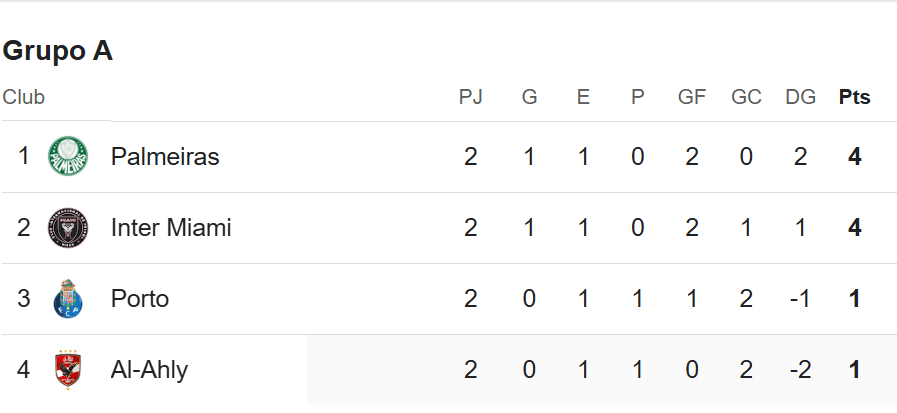This screenshot has width=897, height=413.
Task: Select the Al-Ahly team name
Action: point(149,370)
